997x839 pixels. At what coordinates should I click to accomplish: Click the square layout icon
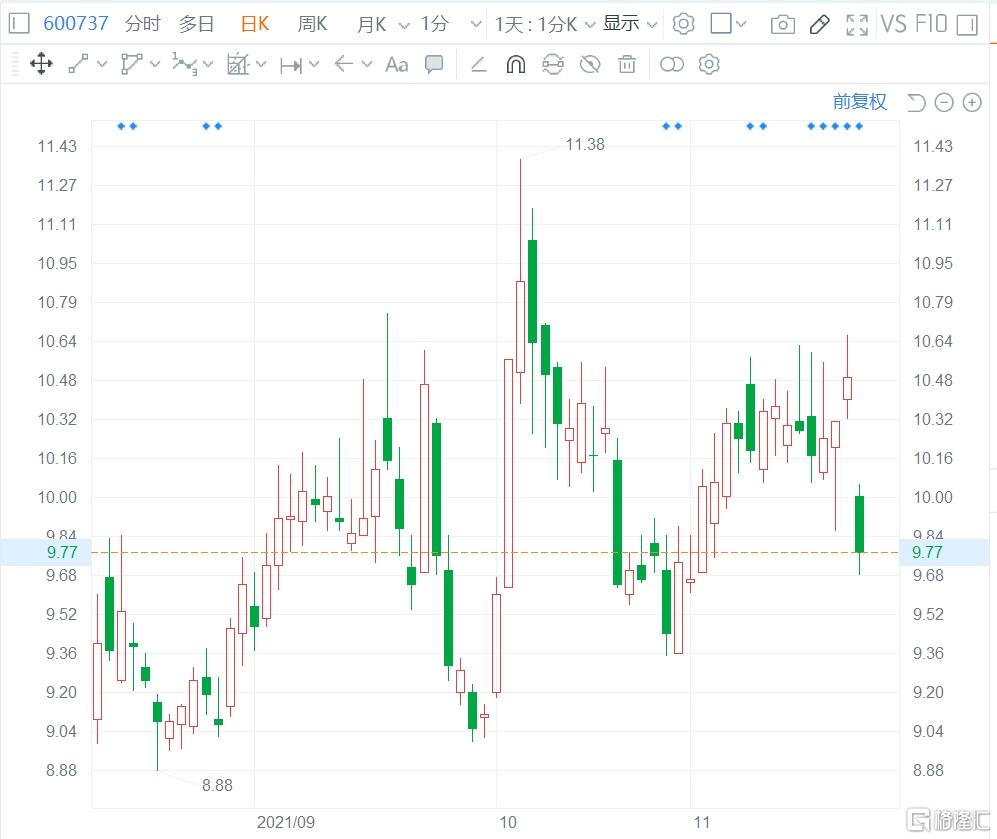click(721, 24)
